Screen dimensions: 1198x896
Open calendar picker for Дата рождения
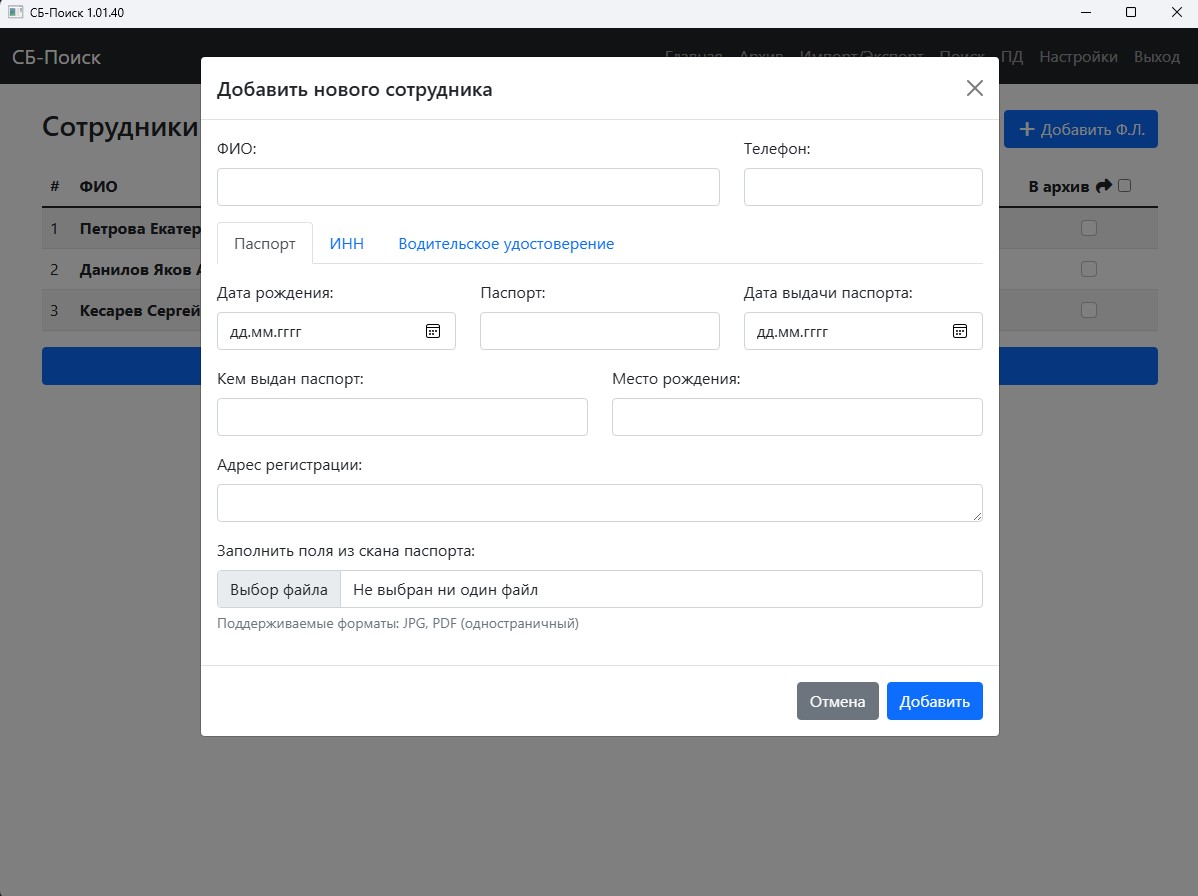click(x=433, y=331)
